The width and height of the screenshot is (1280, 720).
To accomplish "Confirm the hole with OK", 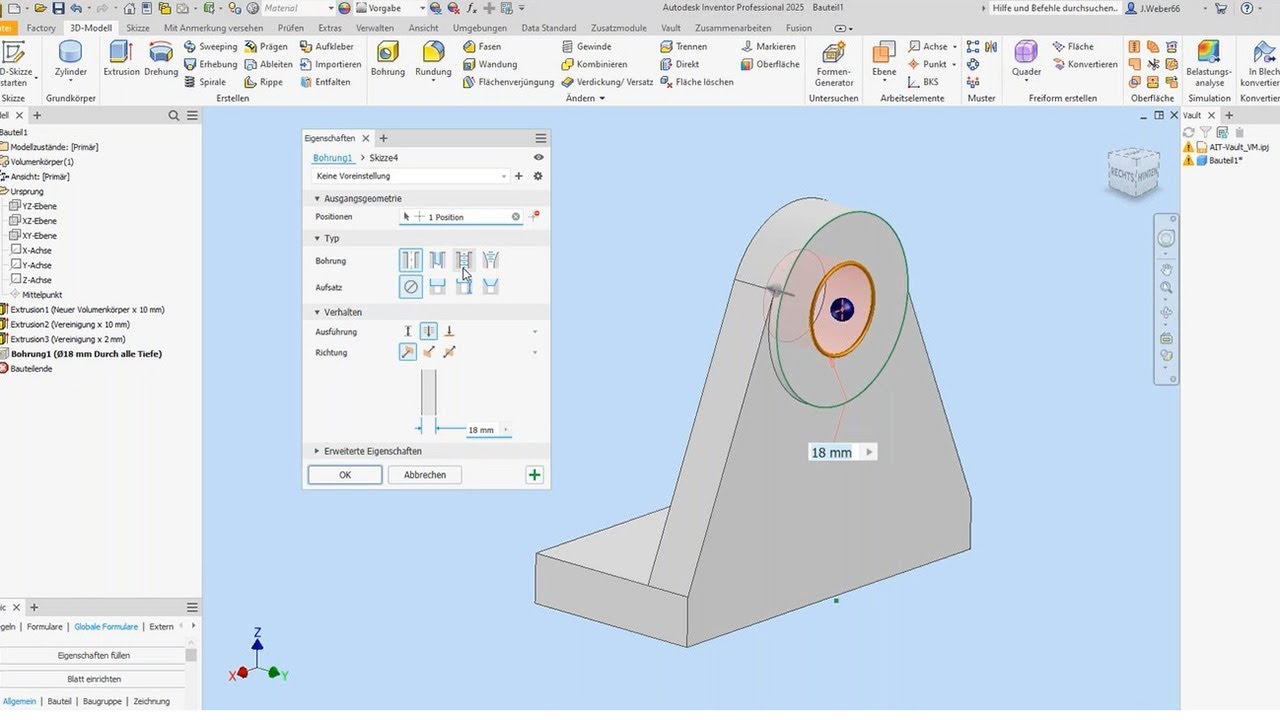I will coord(345,475).
